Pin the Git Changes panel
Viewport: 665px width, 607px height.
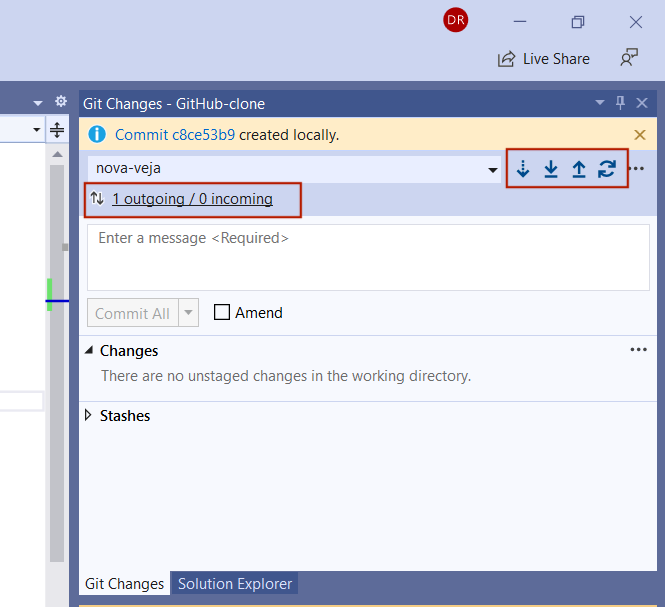[620, 103]
